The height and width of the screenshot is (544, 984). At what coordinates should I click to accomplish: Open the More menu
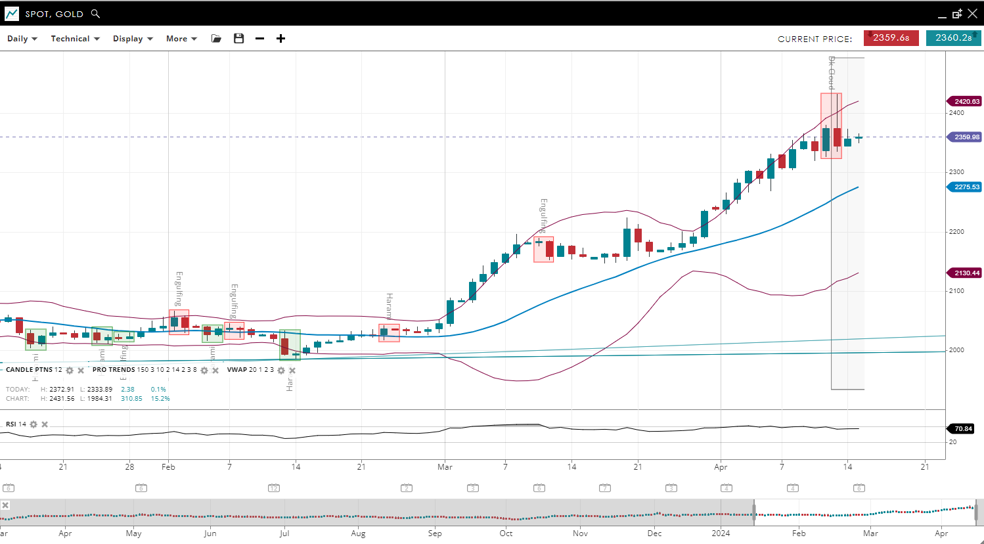[181, 39]
